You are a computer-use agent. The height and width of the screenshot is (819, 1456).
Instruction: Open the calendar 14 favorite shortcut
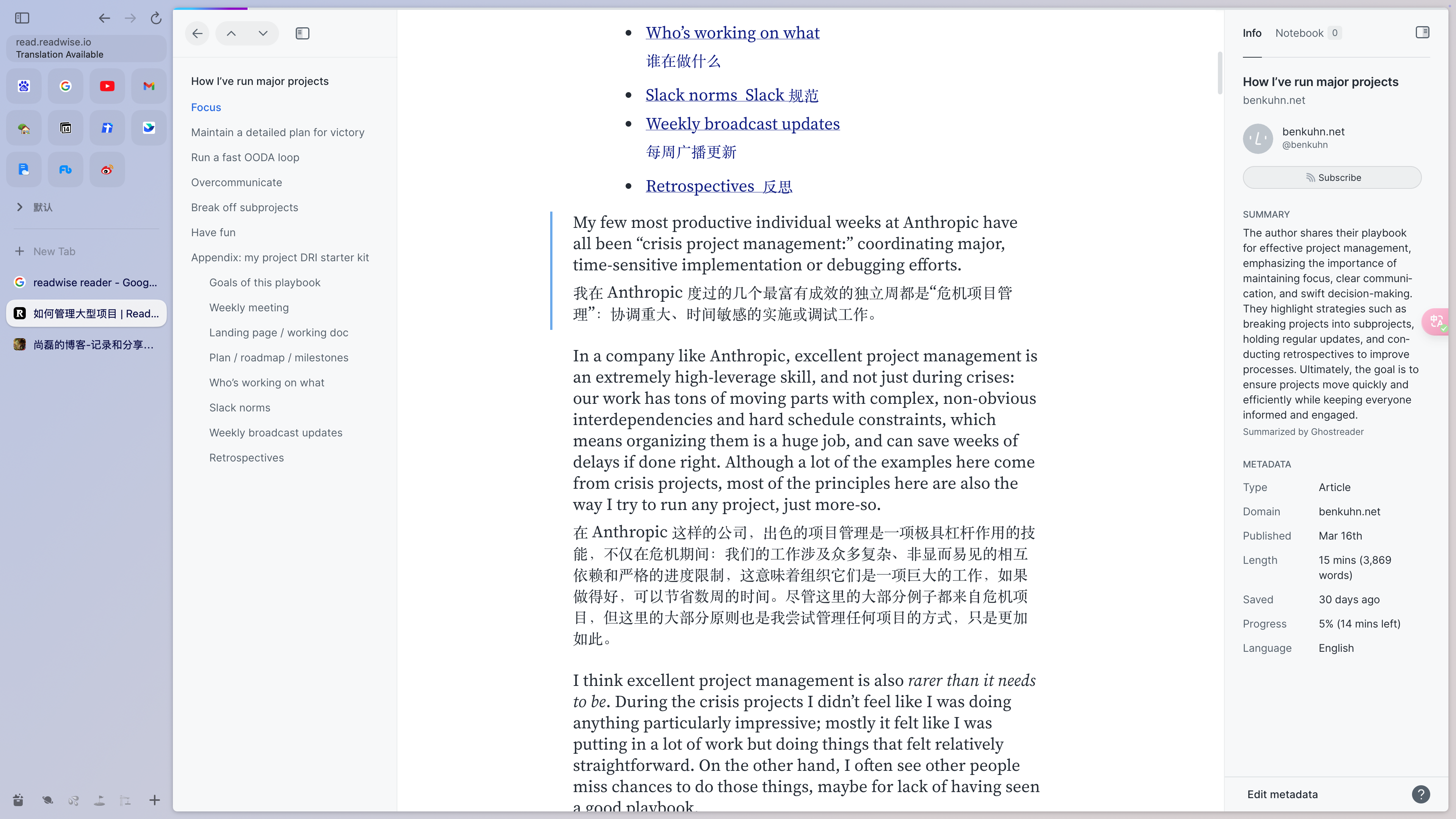tap(66, 128)
